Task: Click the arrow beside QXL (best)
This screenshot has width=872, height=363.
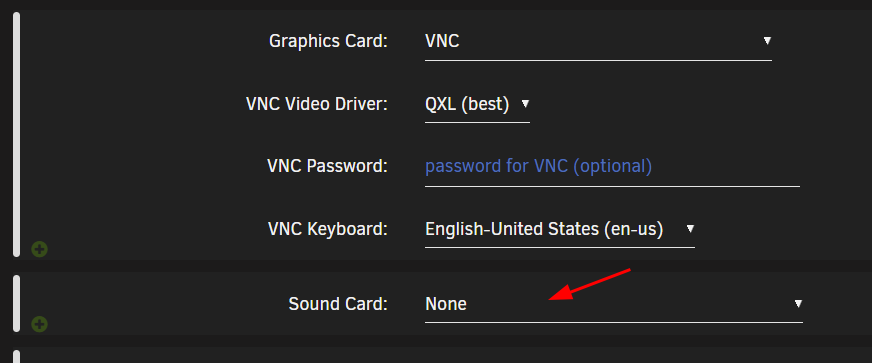Action: tap(525, 103)
